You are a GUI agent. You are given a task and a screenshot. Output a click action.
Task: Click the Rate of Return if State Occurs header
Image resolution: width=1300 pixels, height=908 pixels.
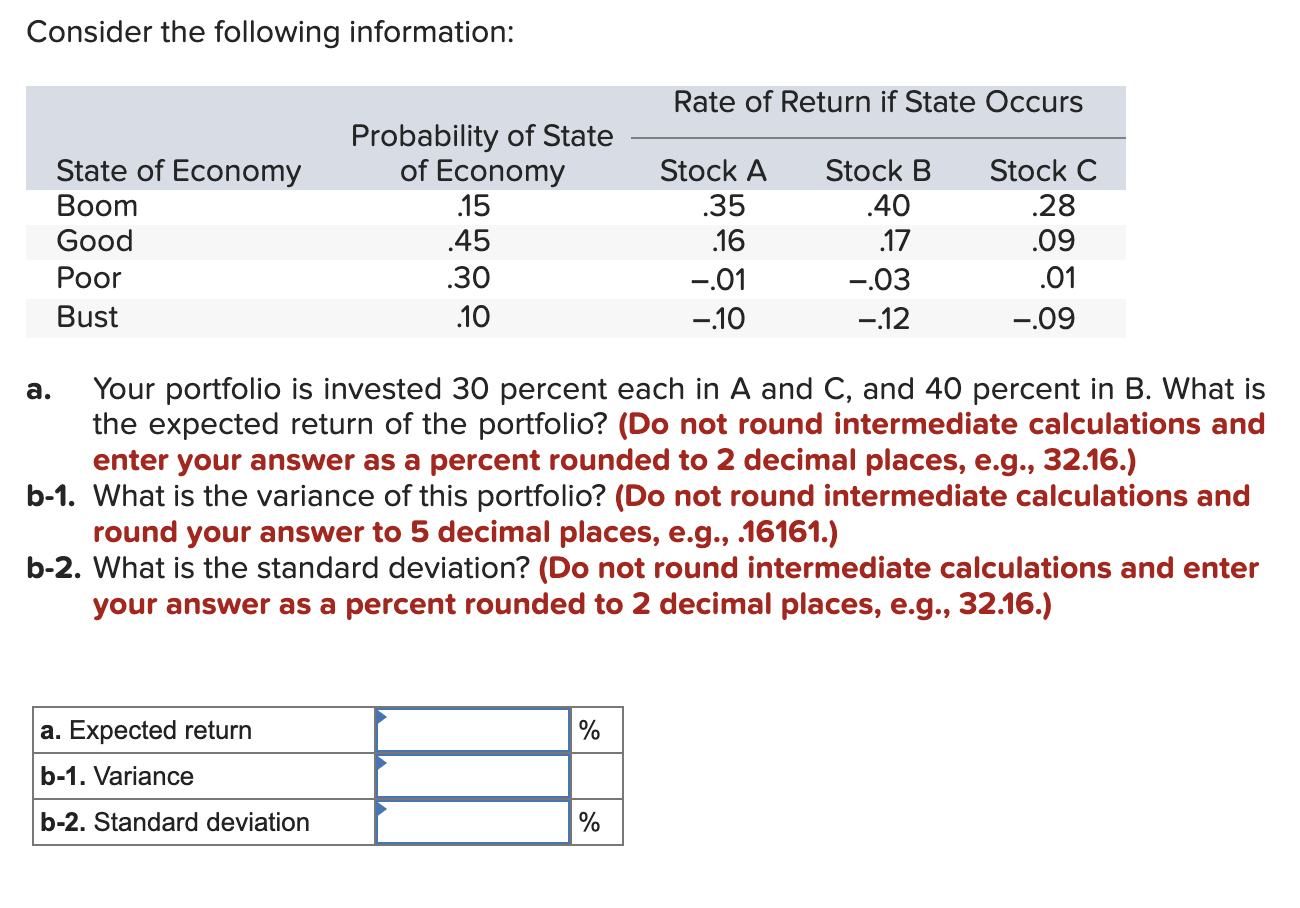[878, 102]
